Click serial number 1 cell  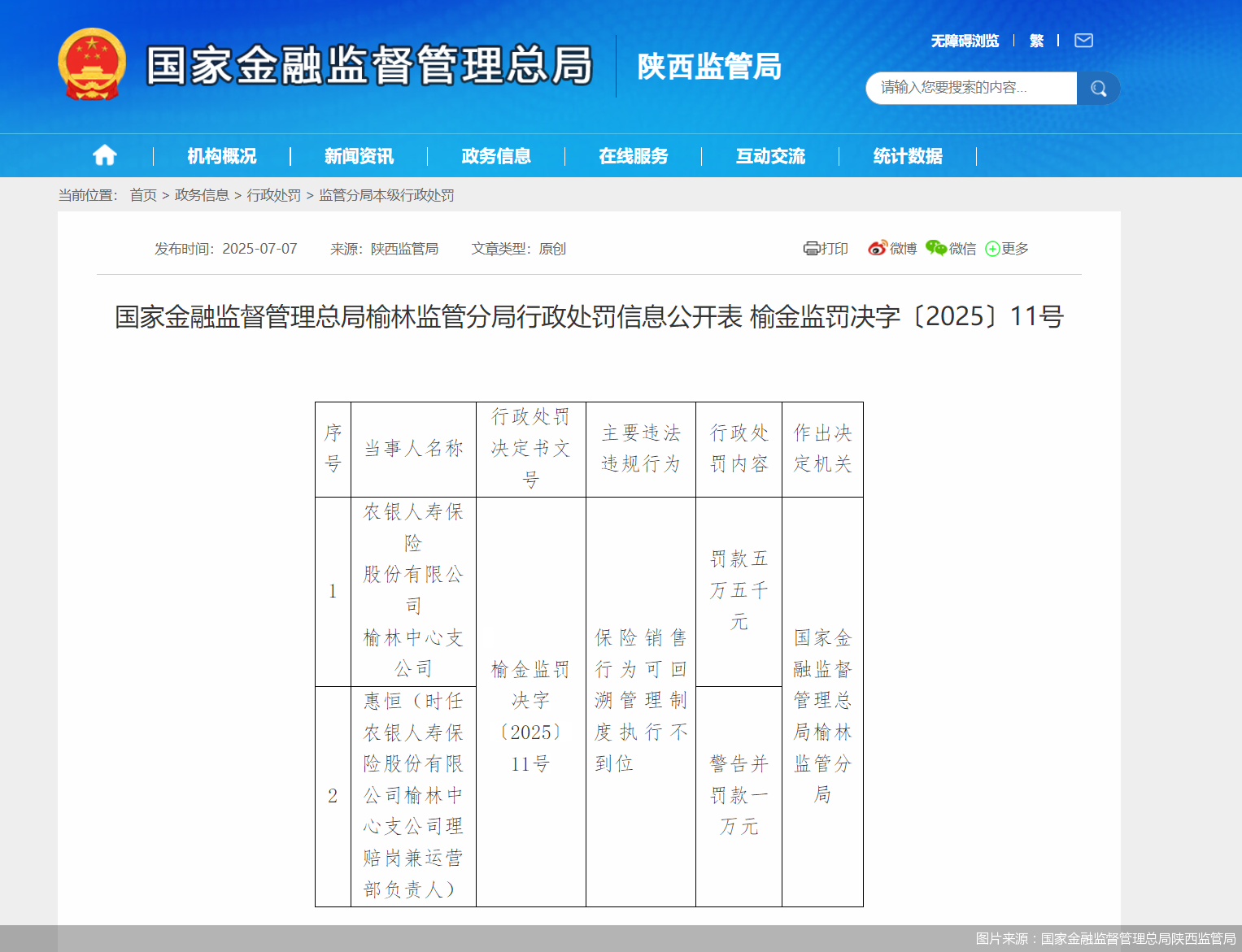click(333, 591)
